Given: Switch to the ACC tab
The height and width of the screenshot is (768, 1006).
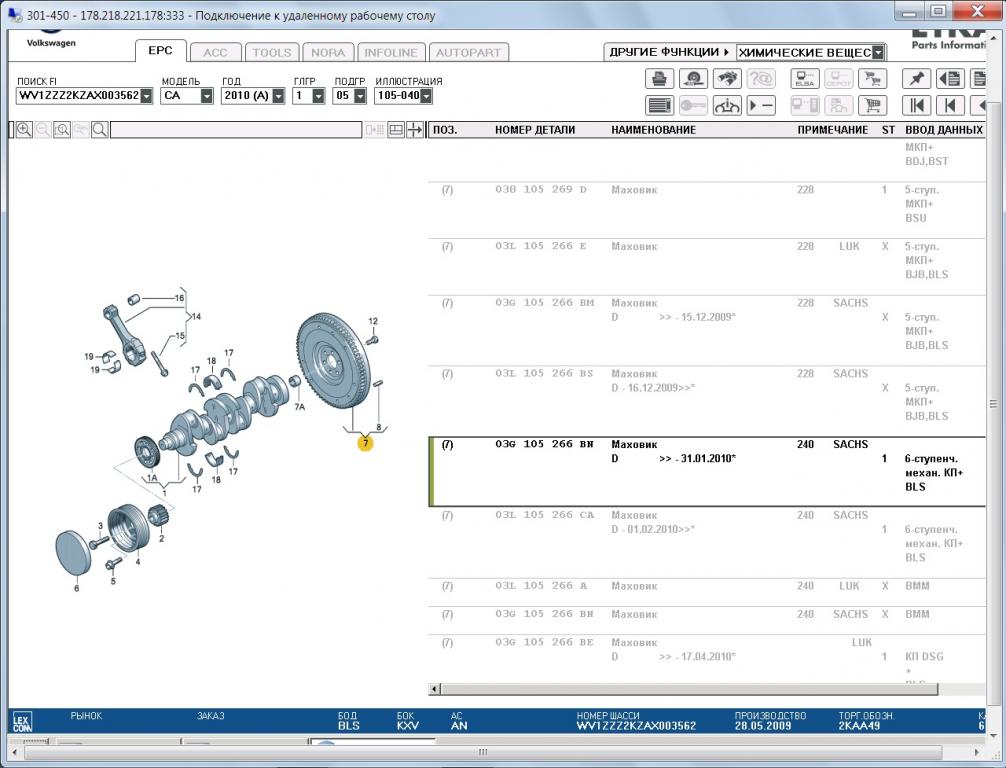Looking at the screenshot, I should [x=216, y=53].
